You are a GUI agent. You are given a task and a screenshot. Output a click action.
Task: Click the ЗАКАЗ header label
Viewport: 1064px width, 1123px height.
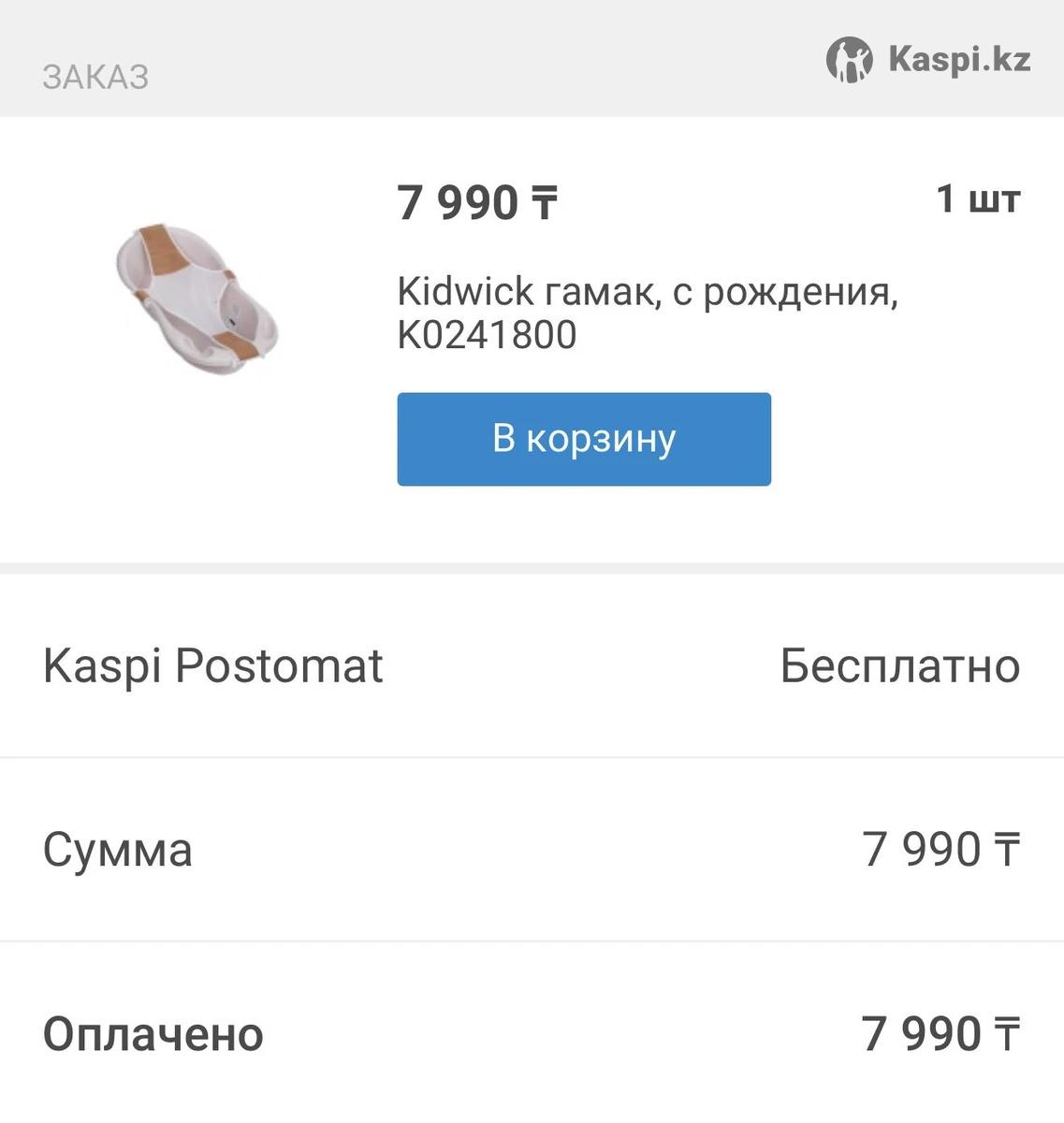tap(95, 77)
